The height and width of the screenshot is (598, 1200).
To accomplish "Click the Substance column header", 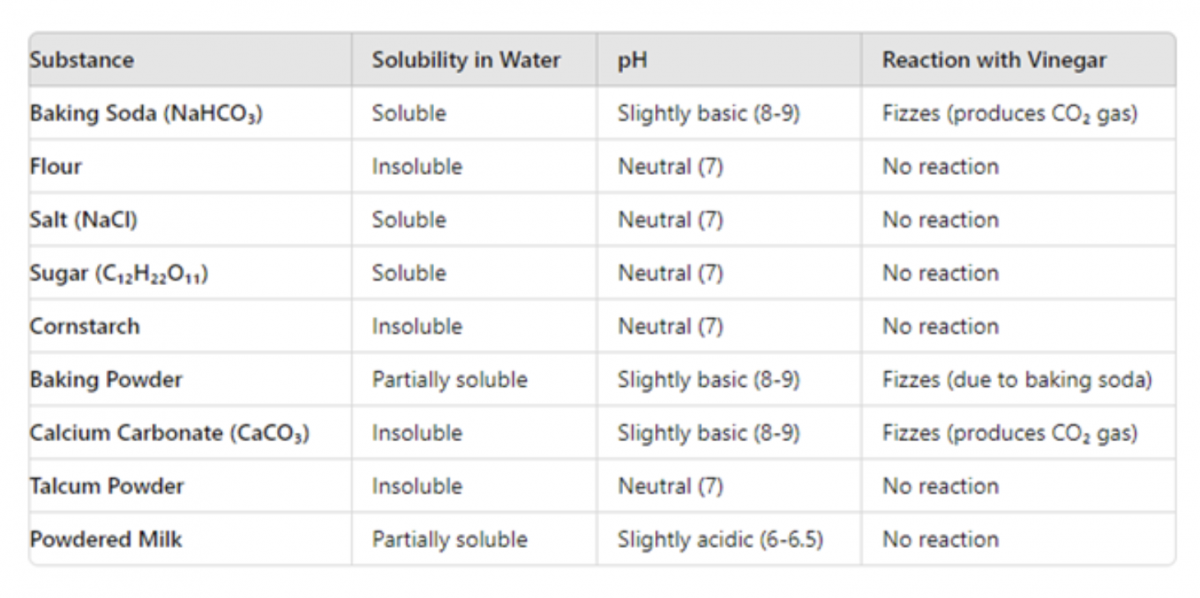I will pyautogui.click(x=82, y=60).
